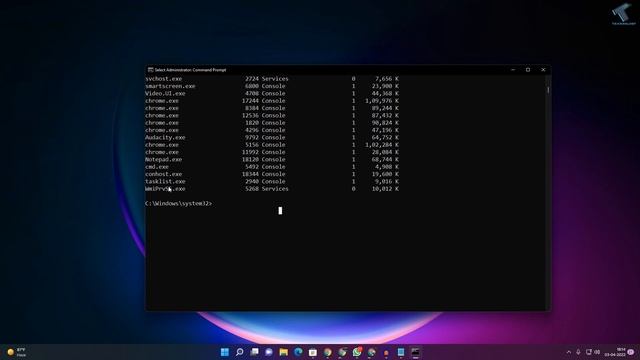640x360 pixels.
Task: Click Command Prompt title bar icon
Action: (x=151, y=70)
